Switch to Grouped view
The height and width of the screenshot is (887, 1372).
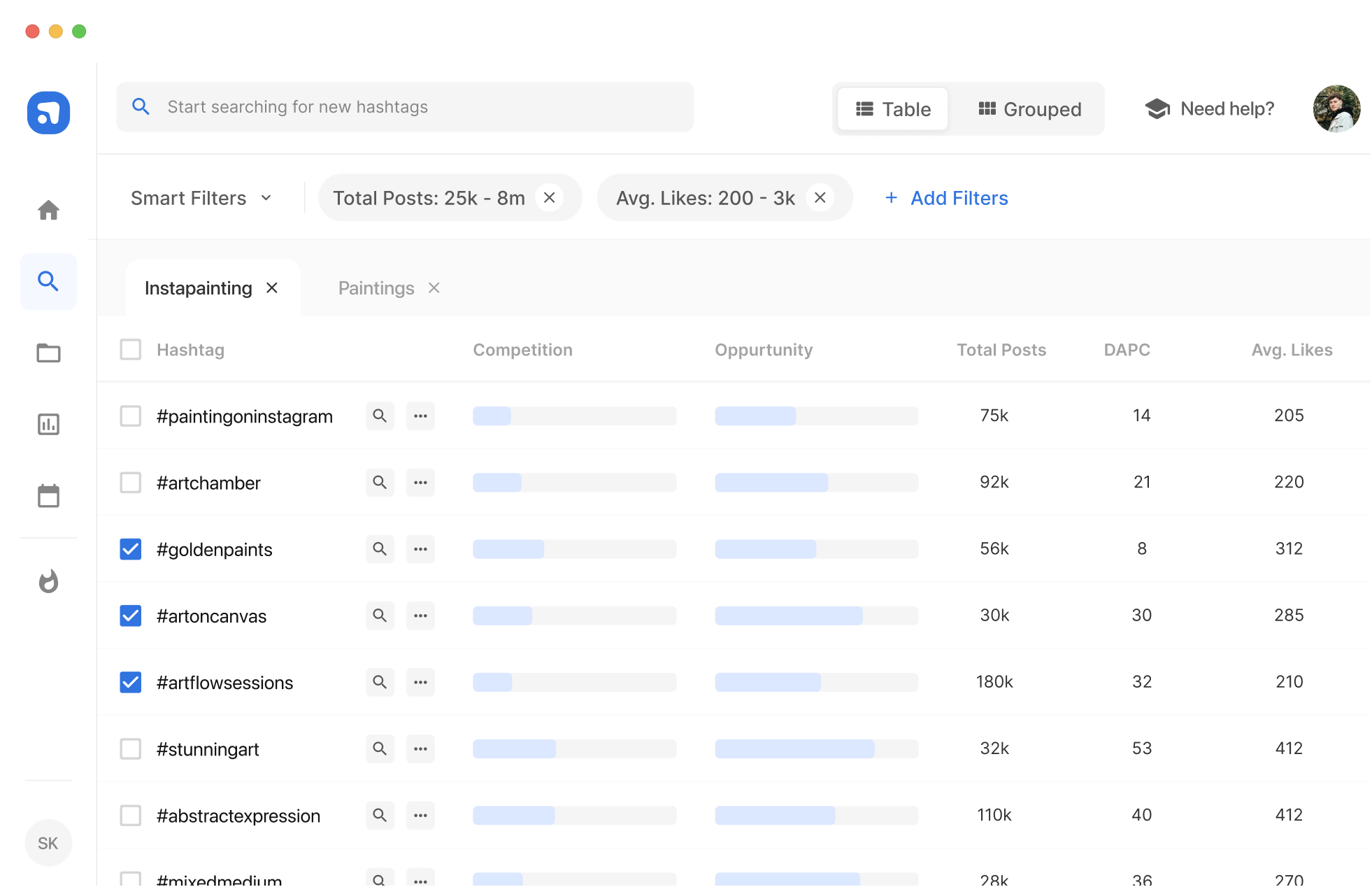coord(1029,109)
